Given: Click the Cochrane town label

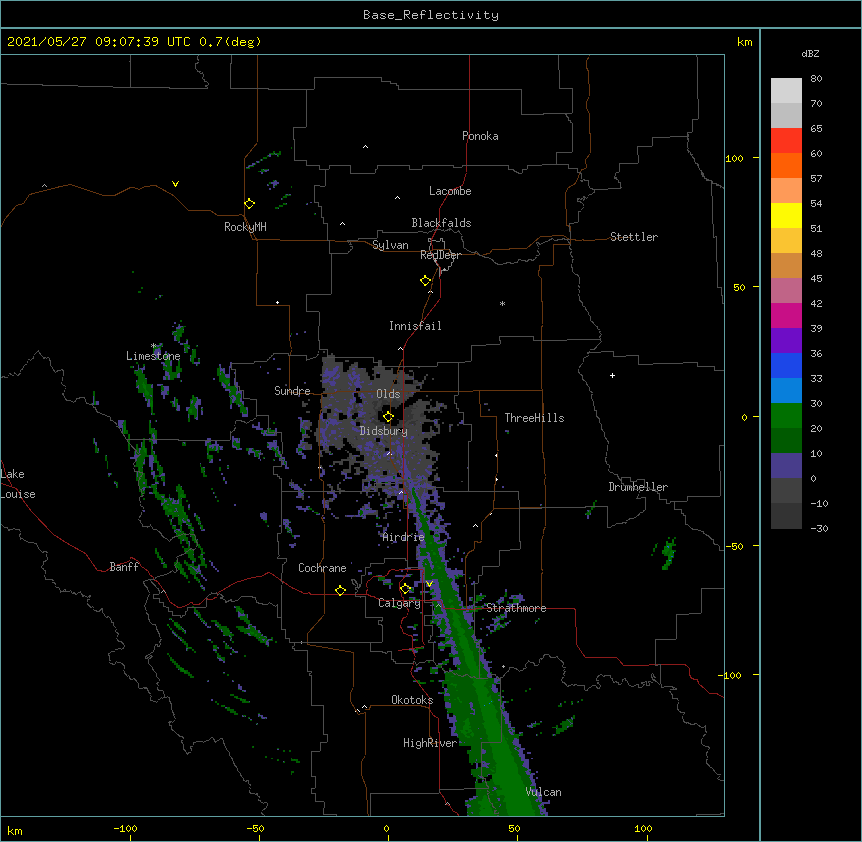Looking at the screenshot, I should click(x=322, y=568).
